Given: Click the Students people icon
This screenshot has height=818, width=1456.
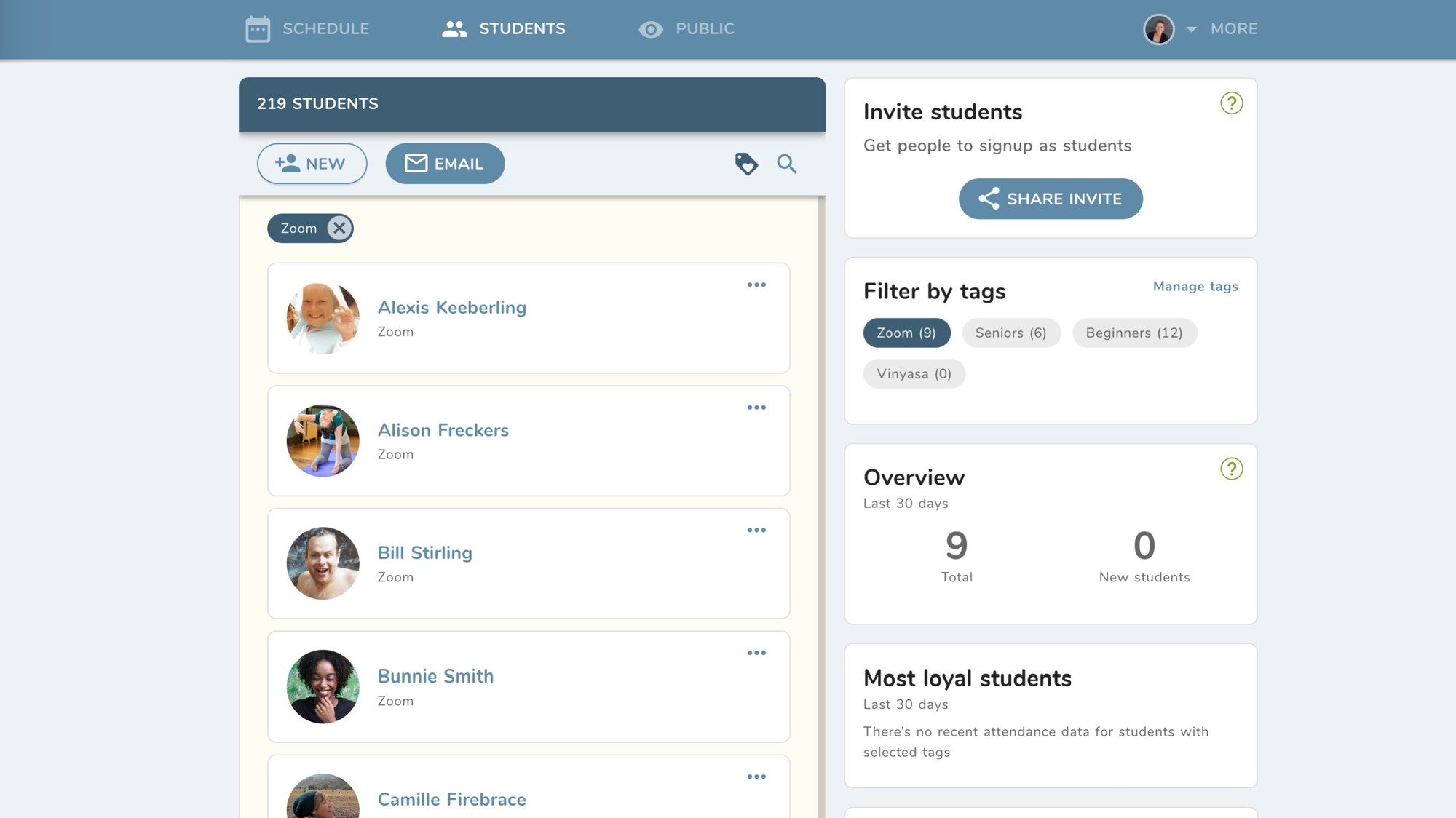Looking at the screenshot, I should pyautogui.click(x=454, y=29).
